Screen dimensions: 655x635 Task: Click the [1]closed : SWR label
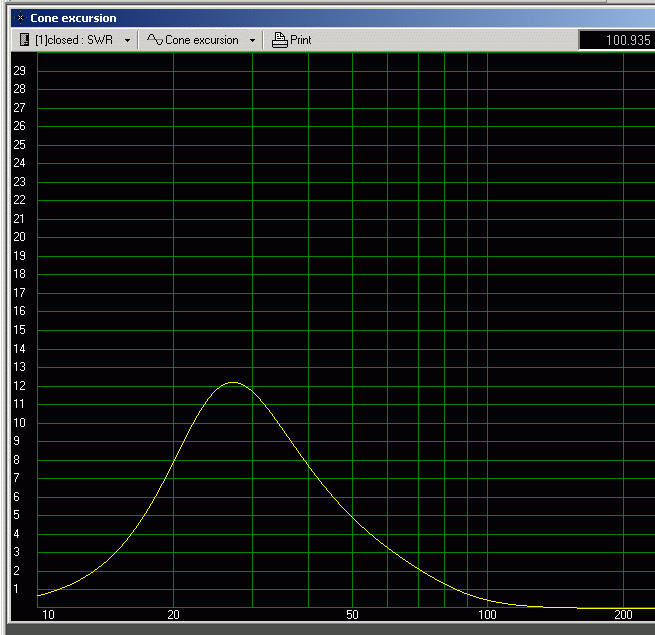tap(74, 40)
